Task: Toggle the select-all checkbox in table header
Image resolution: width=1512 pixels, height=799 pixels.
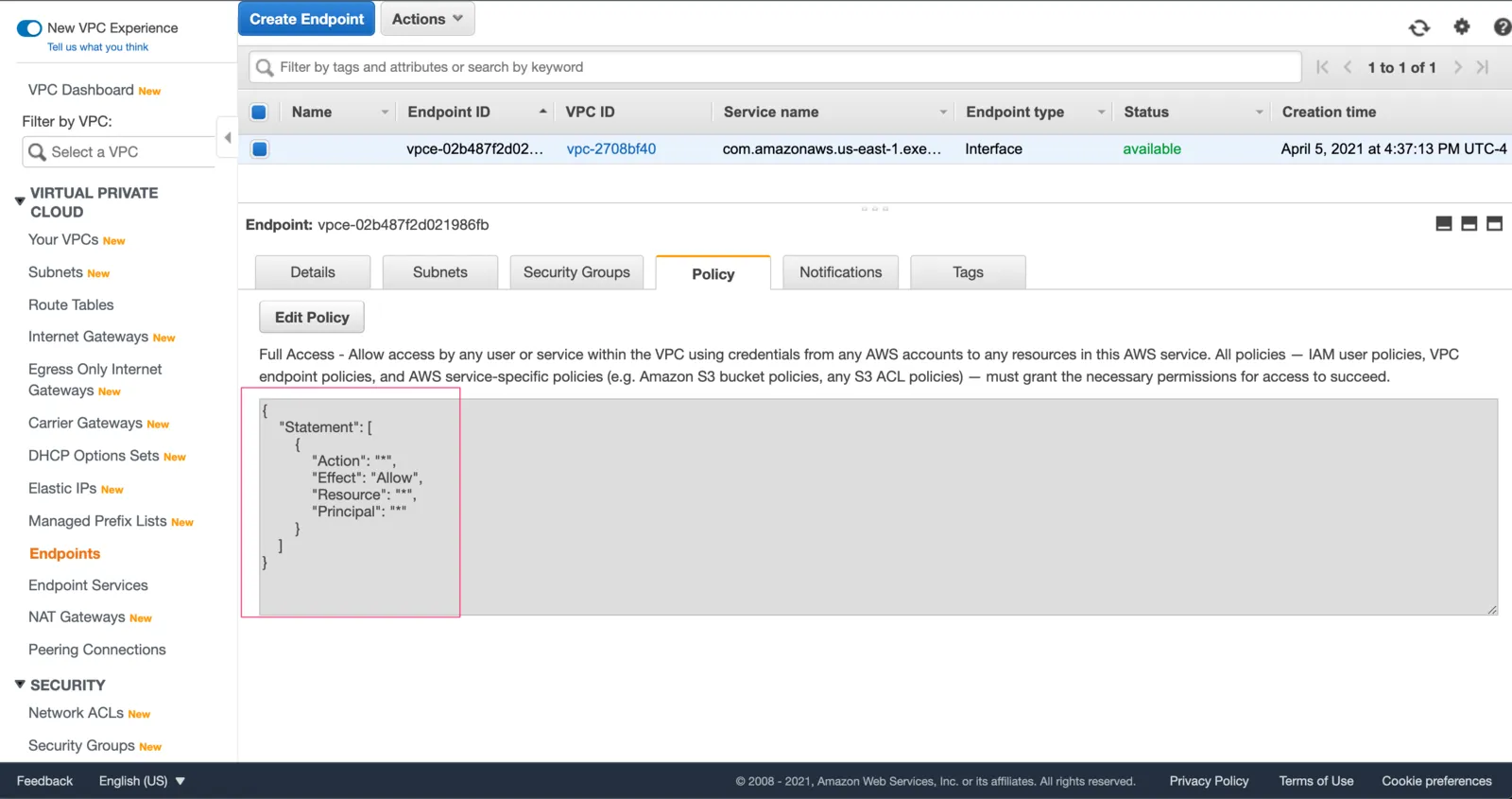Action: (259, 112)
